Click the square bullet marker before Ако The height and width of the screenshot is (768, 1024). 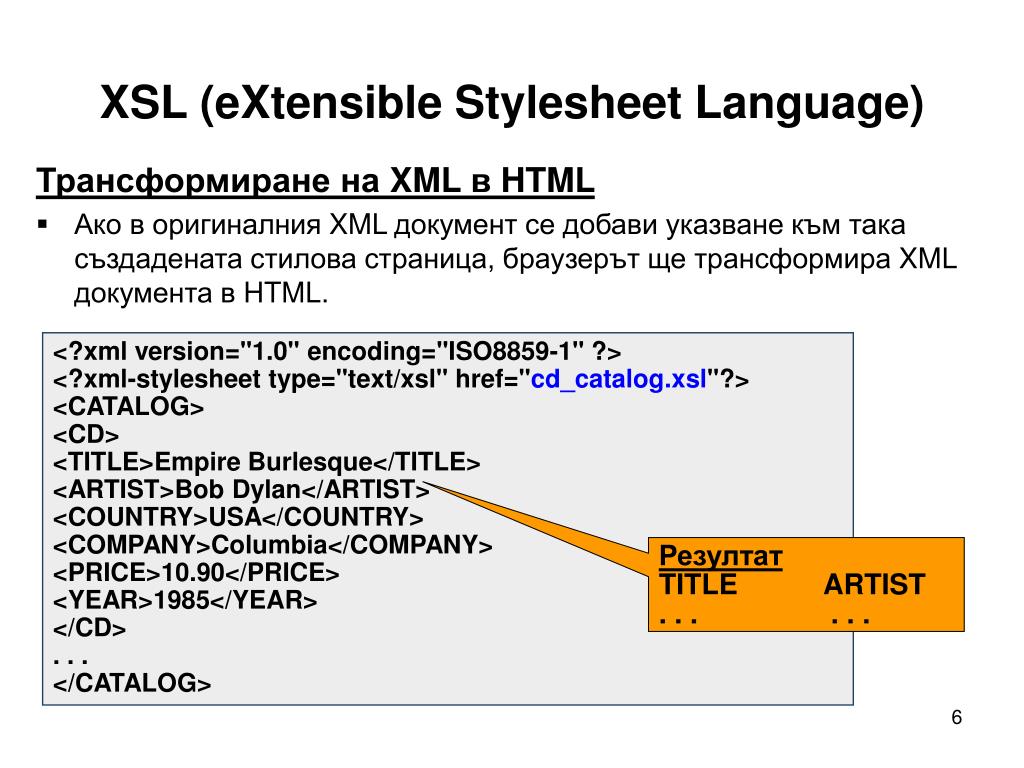click(x=43, y=223)
